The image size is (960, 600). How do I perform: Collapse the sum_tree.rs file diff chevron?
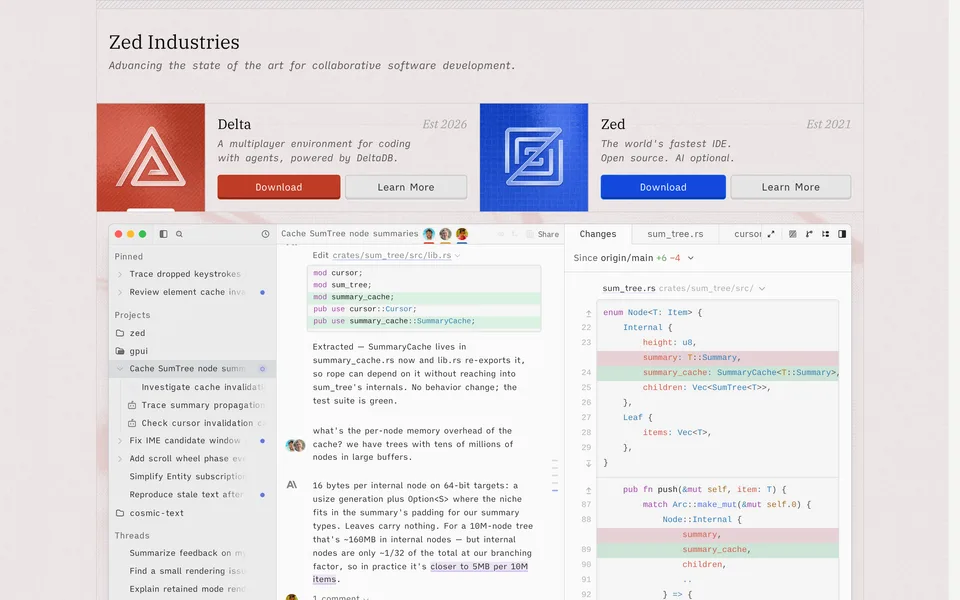click(762, 288)
